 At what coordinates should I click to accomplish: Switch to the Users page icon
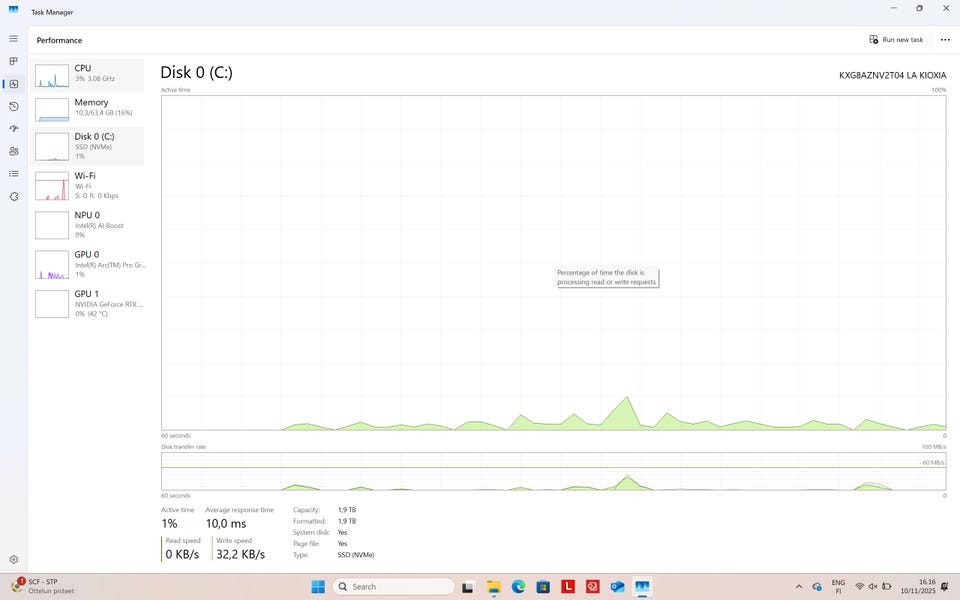13,151
